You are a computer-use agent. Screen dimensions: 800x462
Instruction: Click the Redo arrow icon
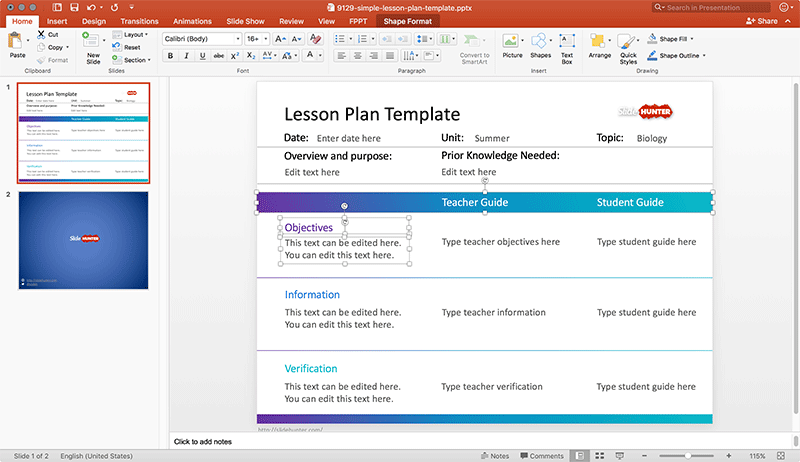click(x=114, y=7)
